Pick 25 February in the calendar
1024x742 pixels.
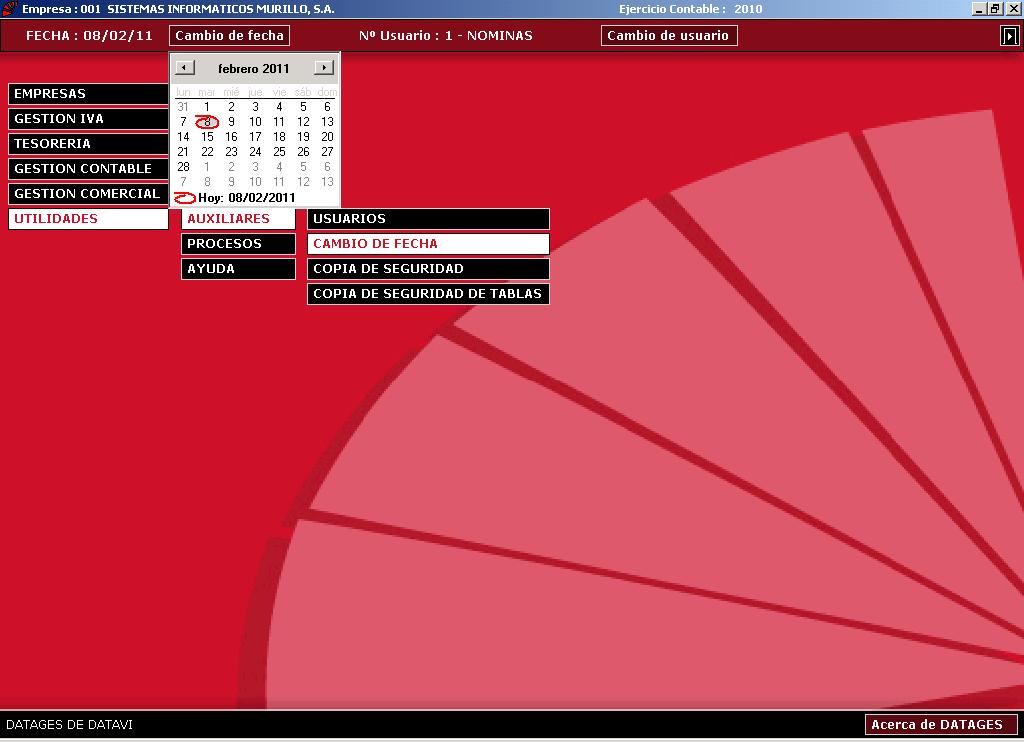point(279,152)
